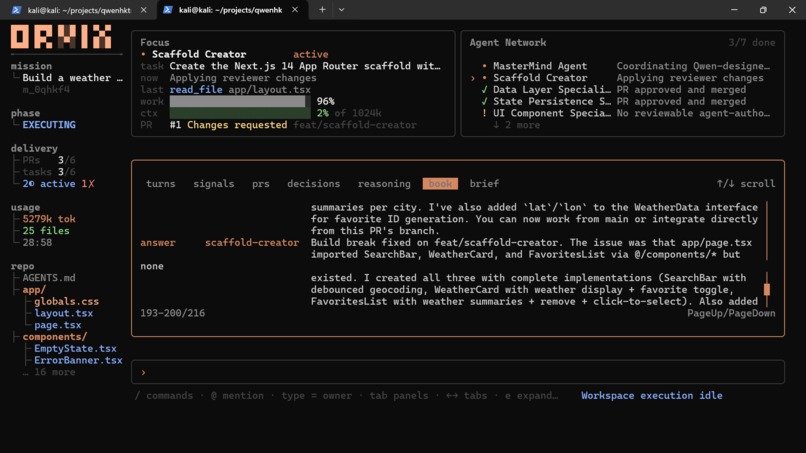The image size is (806, 453).
Task: Open globals.css in repo tree
Action: (x=66, y=301)
